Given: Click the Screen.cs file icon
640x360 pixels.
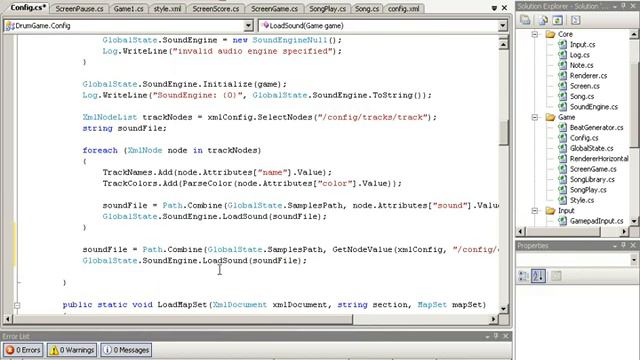Looking at the screenshot, I should (x=562, y=86).
